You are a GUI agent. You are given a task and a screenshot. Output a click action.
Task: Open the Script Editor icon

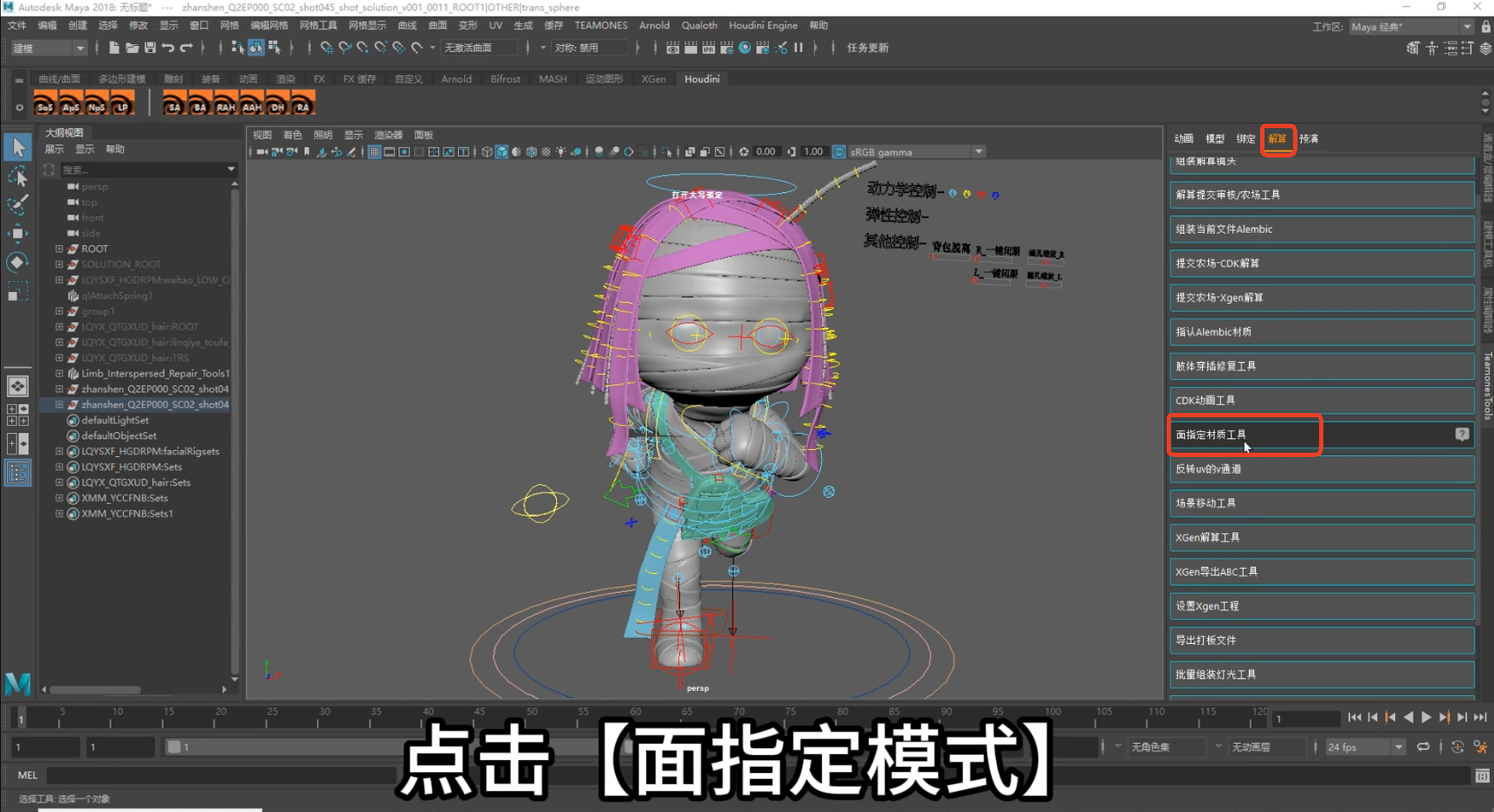click(x=1482, y=776)
